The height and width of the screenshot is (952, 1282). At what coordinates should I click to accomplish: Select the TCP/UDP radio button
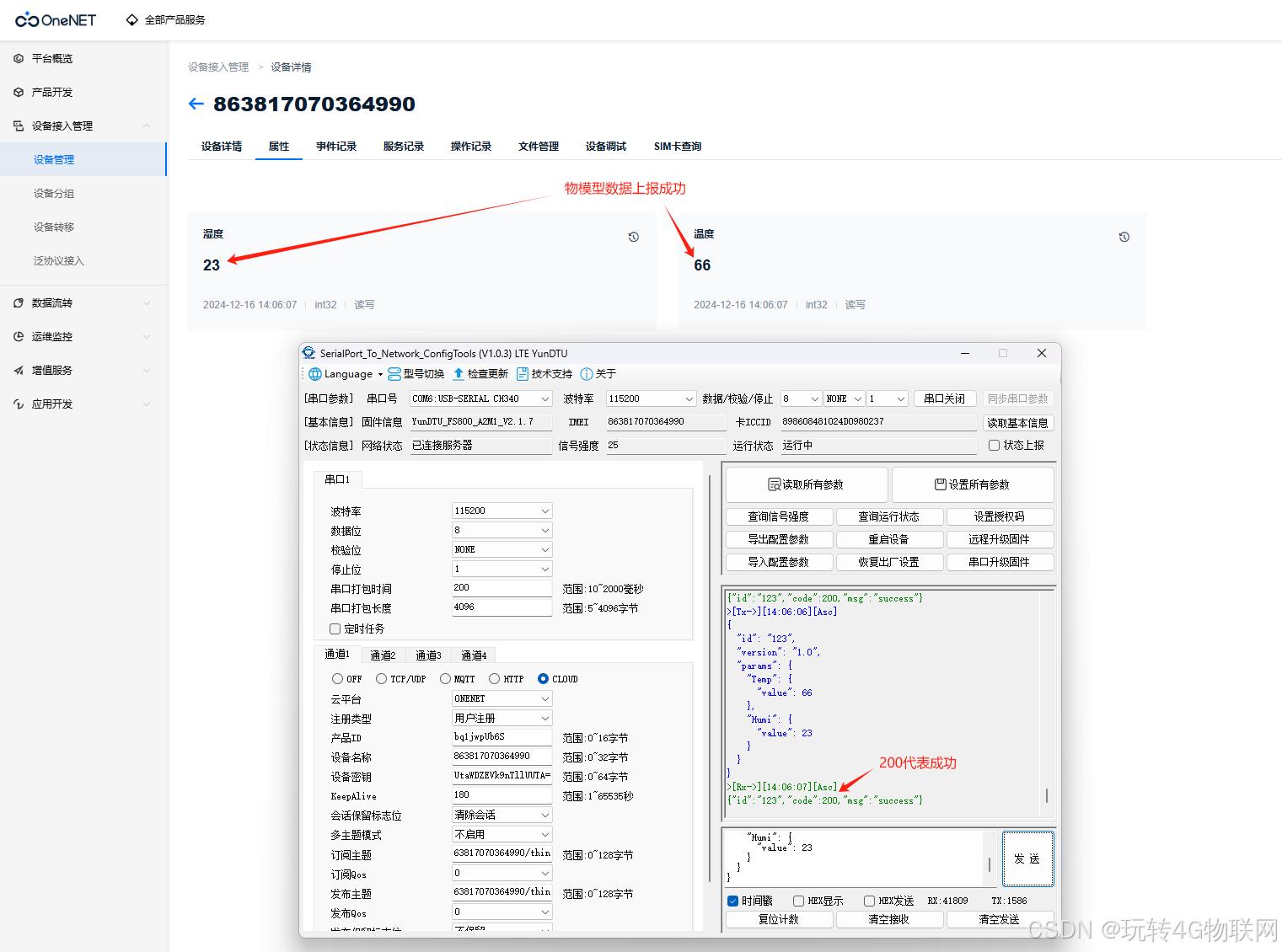381,678
